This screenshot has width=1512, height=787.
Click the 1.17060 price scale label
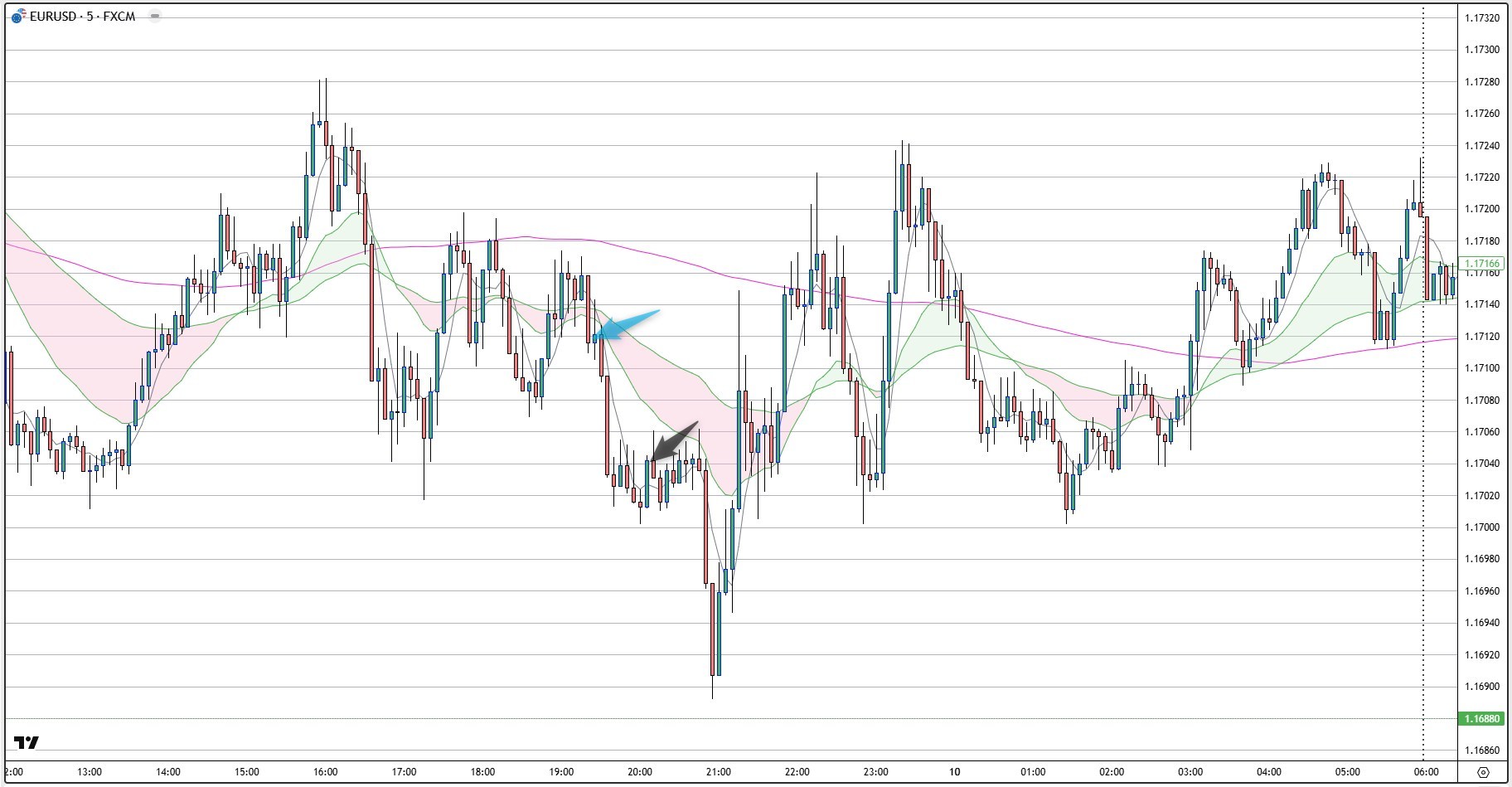[1482, 432]
